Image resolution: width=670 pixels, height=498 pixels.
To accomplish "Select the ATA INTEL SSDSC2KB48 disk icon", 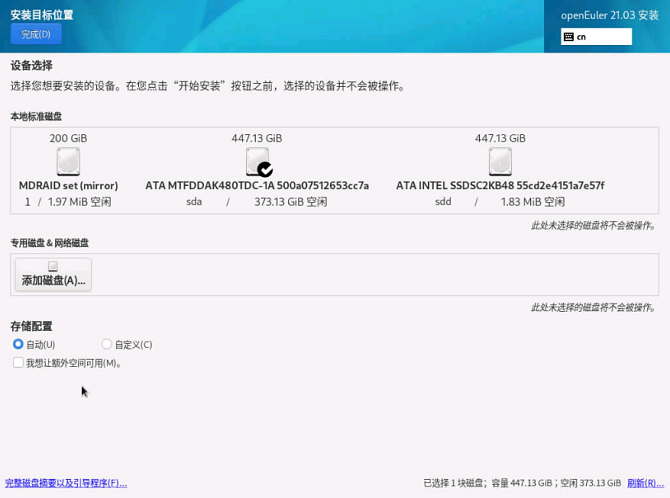I will (500, 161).
